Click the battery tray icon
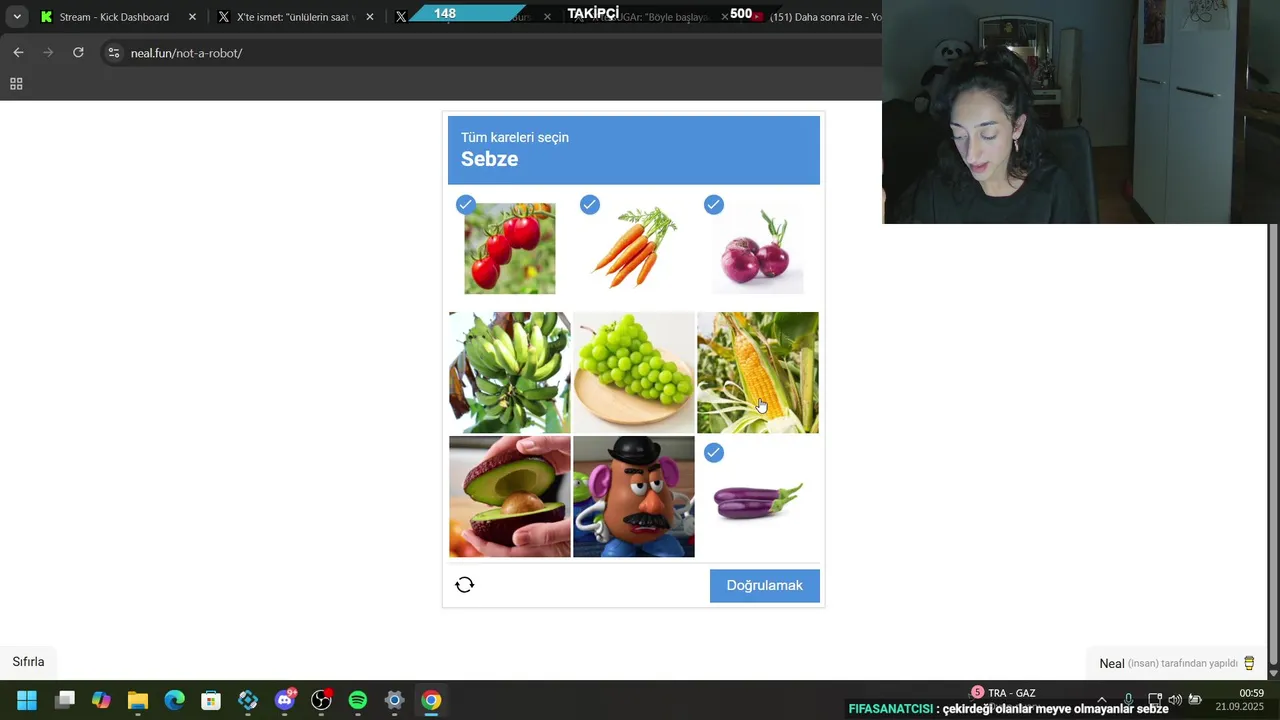Screen dimensions: 1280x720 (x=1195, y=700)
